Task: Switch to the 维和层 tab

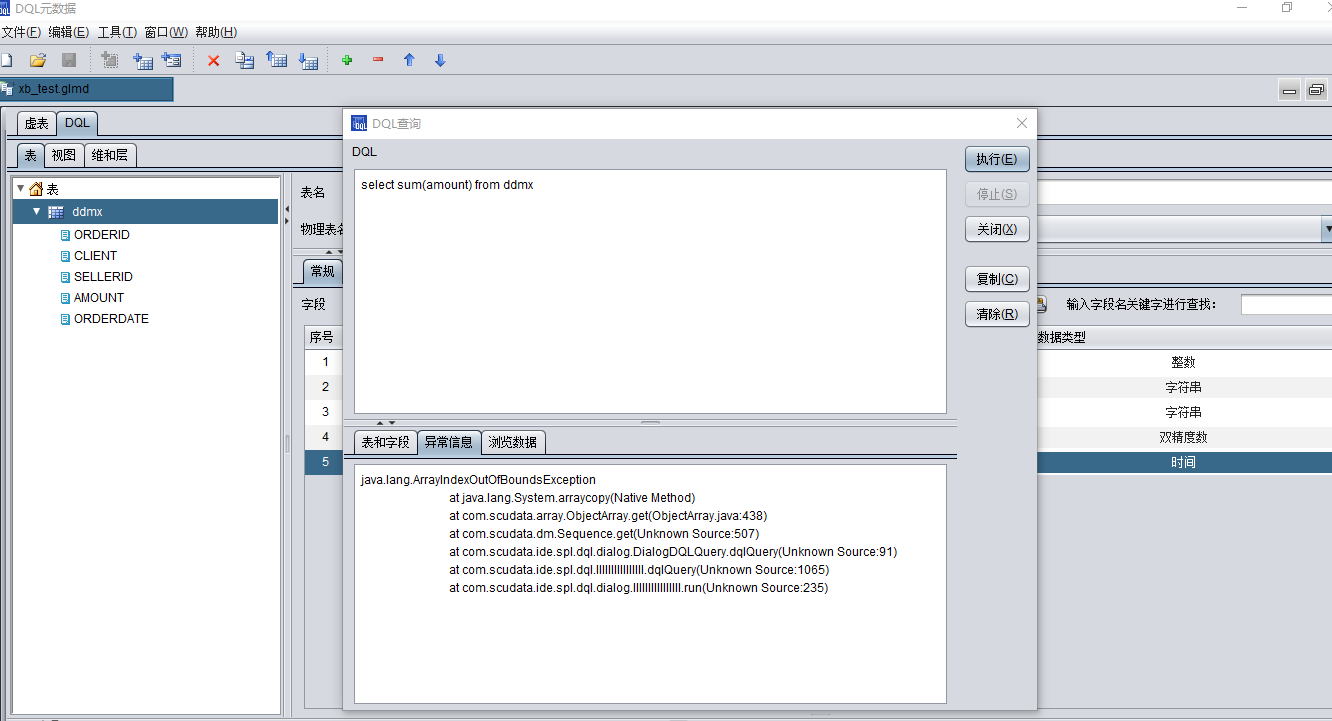Action: point(110,155)
